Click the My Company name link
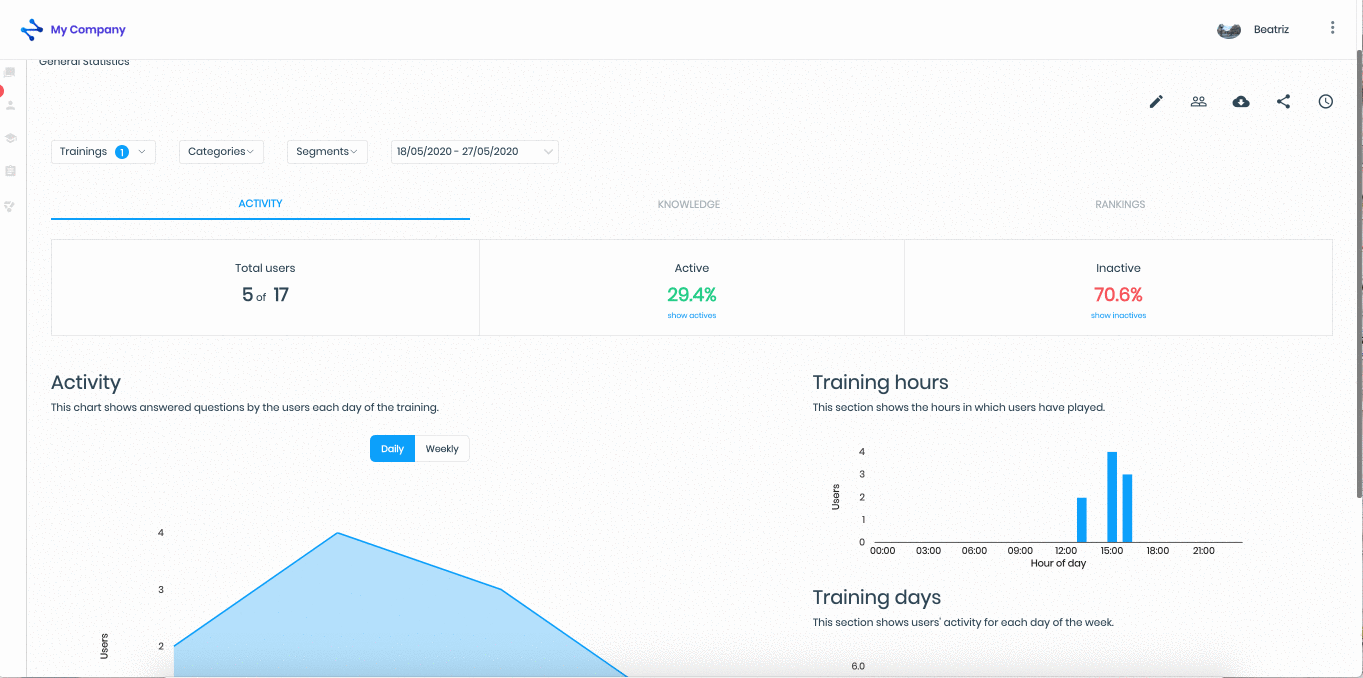The image size is (1363, 678). 88,30
